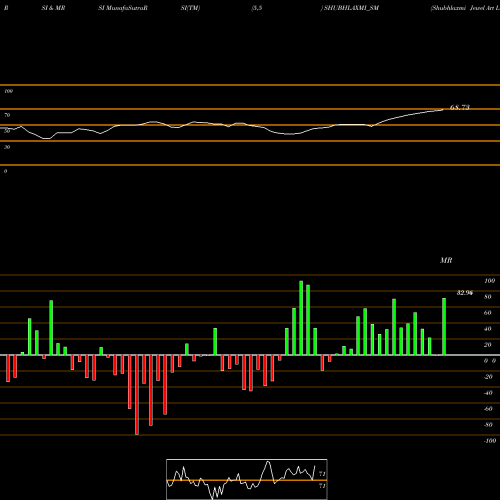Click the -20 label on the MR axis
This screenshot has width=500, height=500.
tap(488, 377)
